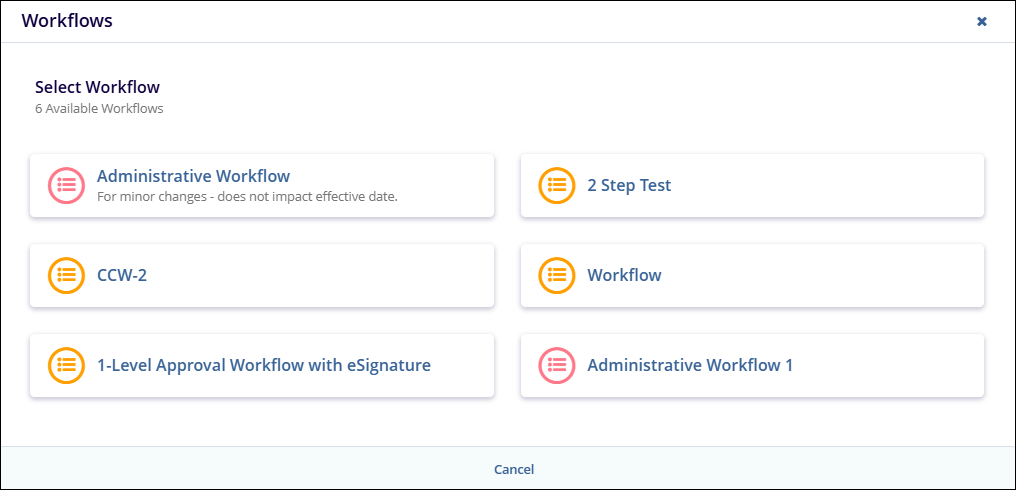
Task: Click the Select Workflow heading
Action: 97,87
